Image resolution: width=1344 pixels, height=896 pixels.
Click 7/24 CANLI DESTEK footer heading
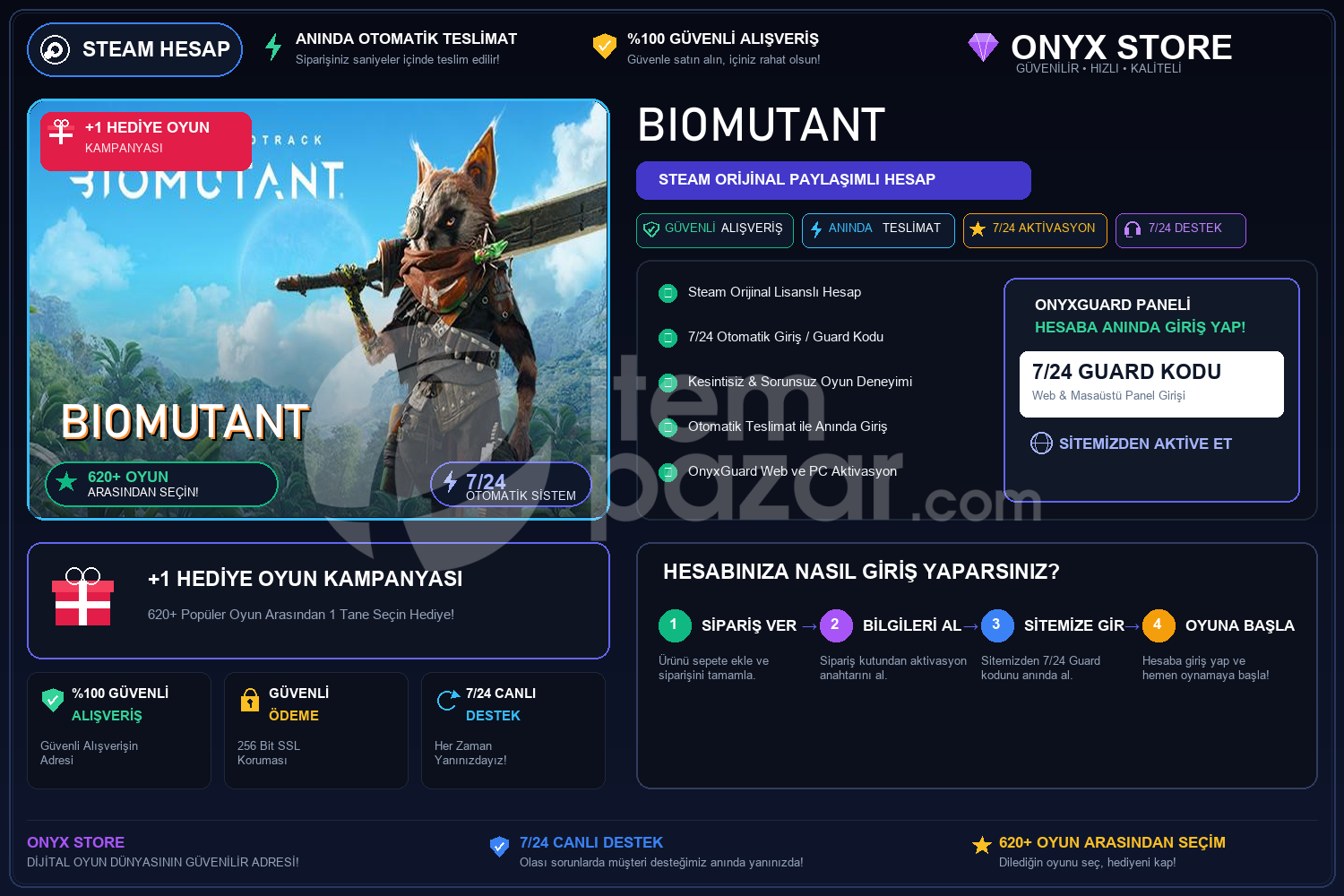[x=591, y=843]
